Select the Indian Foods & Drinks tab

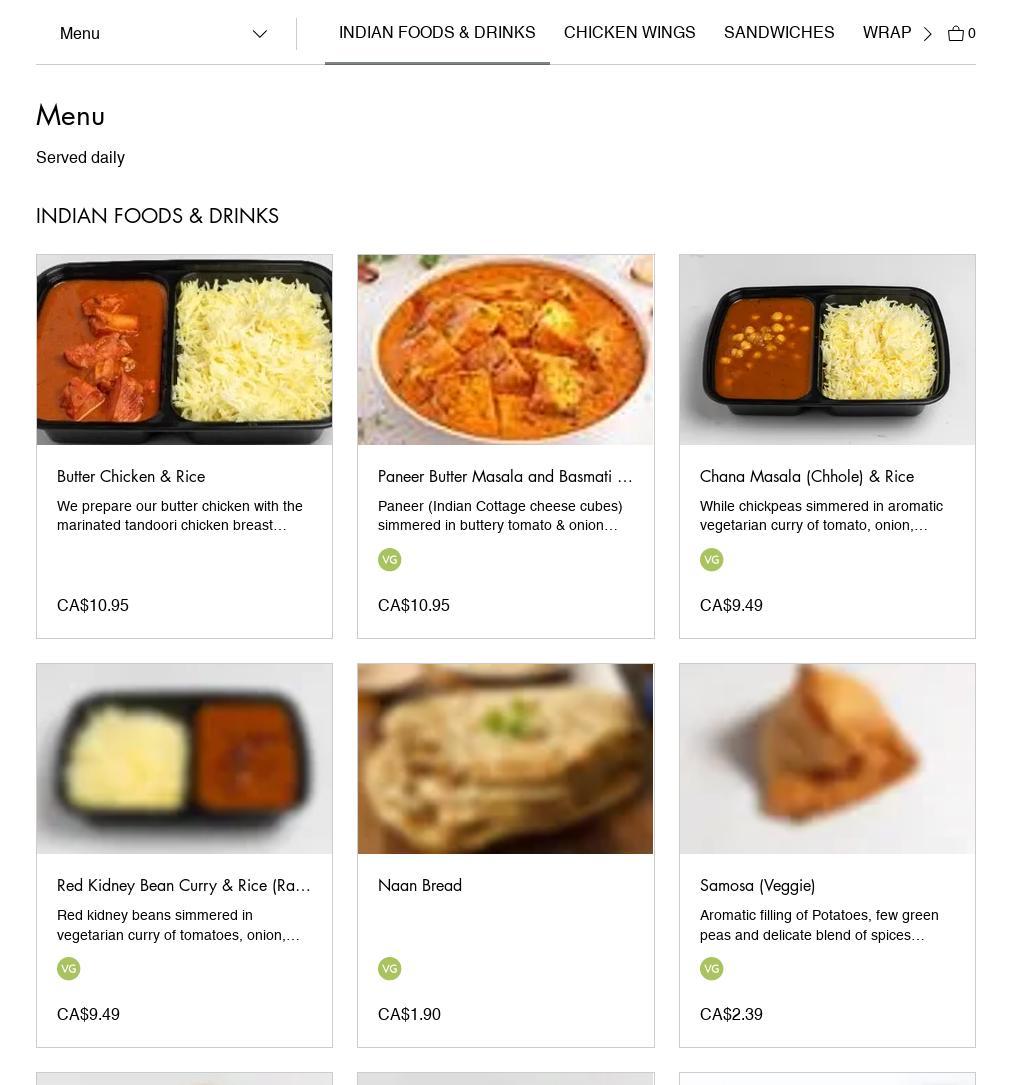point(437,33)
